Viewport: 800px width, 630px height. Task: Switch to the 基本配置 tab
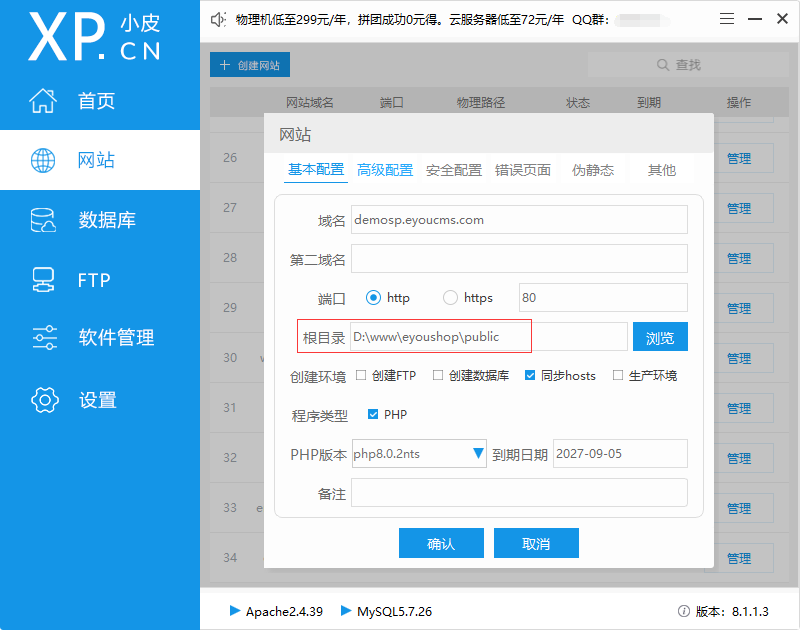point(316,169)
